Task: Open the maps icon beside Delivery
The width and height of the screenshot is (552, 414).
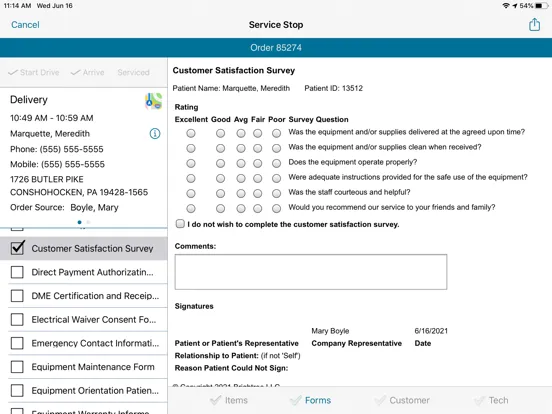Action: 153,101
